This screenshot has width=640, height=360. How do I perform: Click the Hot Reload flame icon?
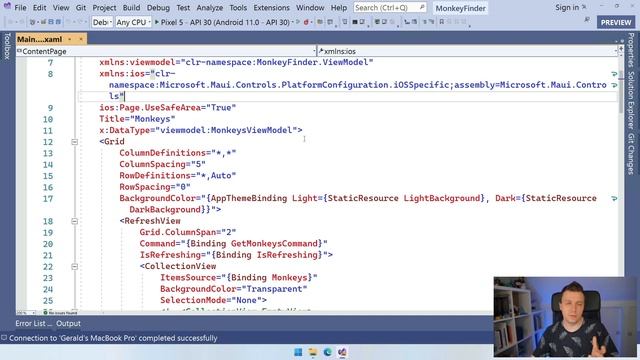(x=306, y=22)
